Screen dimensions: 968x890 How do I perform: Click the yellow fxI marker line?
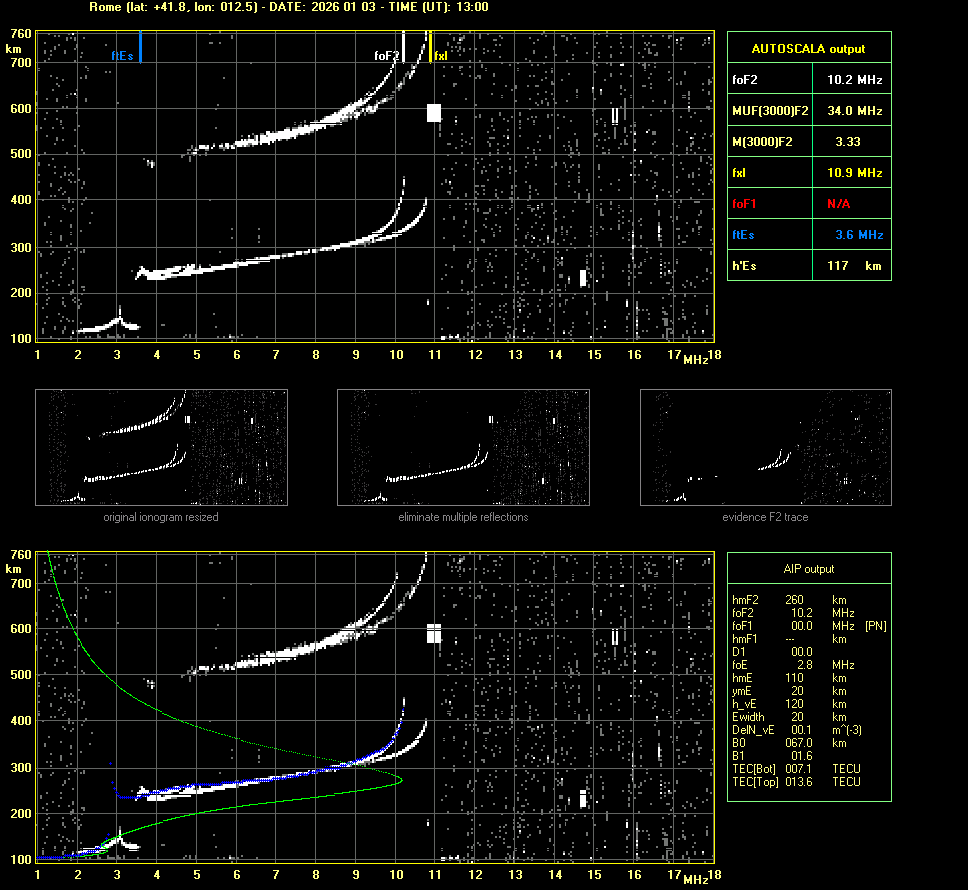click(430, 48)
